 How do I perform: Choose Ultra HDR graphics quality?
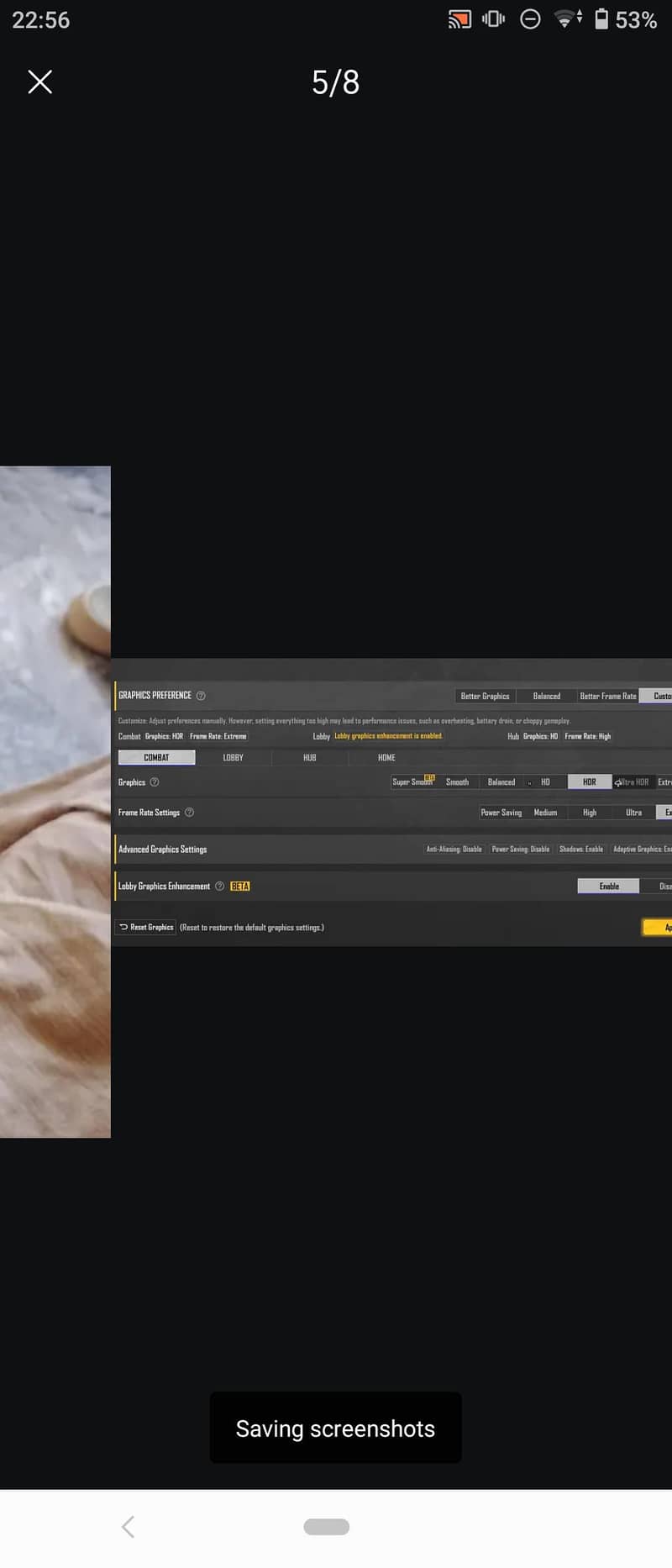(x=634, y=782)
